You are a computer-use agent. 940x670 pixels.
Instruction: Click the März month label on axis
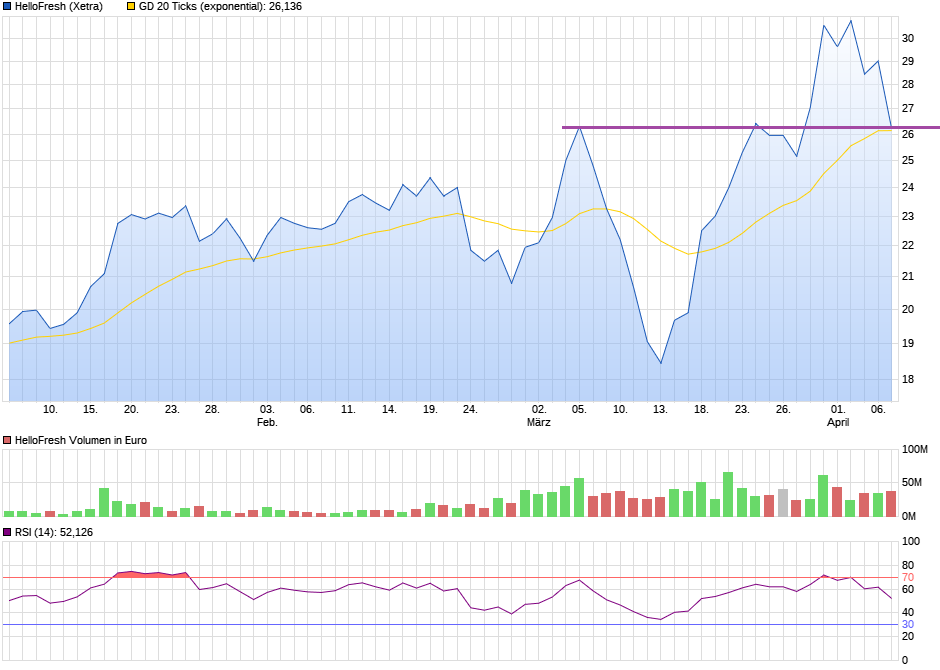click(539, 422)
